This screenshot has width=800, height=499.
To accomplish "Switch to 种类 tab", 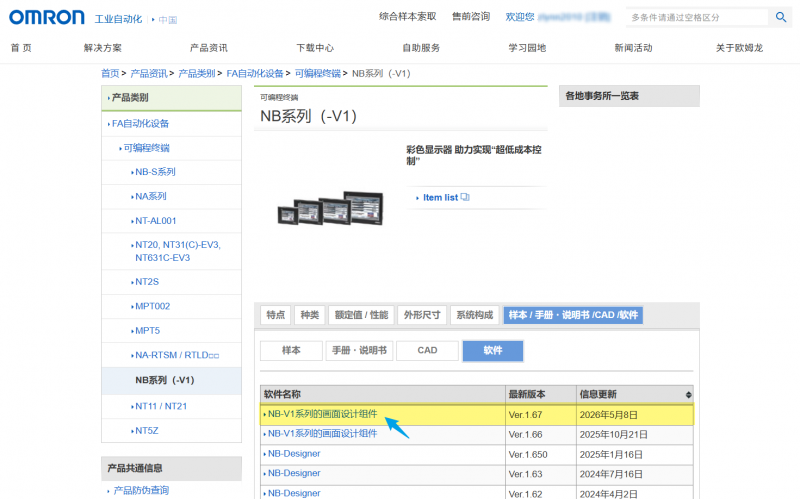I will (x=310, y=315).
